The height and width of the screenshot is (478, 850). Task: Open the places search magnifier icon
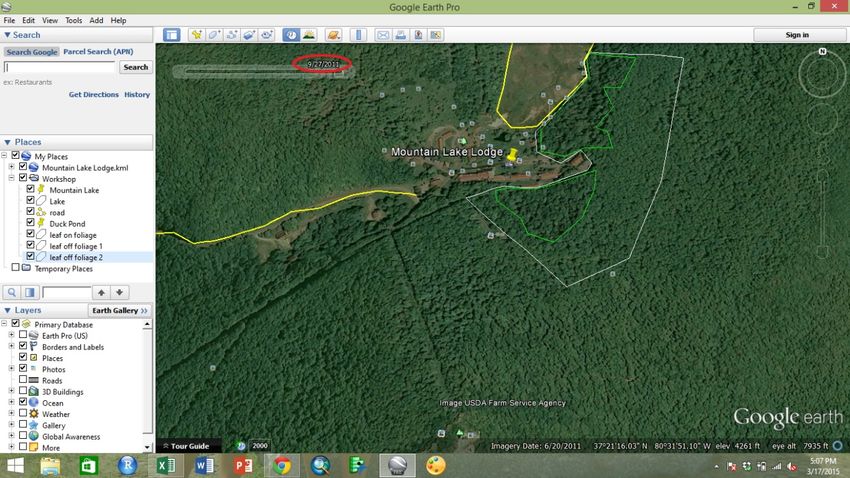pos(11,293)
